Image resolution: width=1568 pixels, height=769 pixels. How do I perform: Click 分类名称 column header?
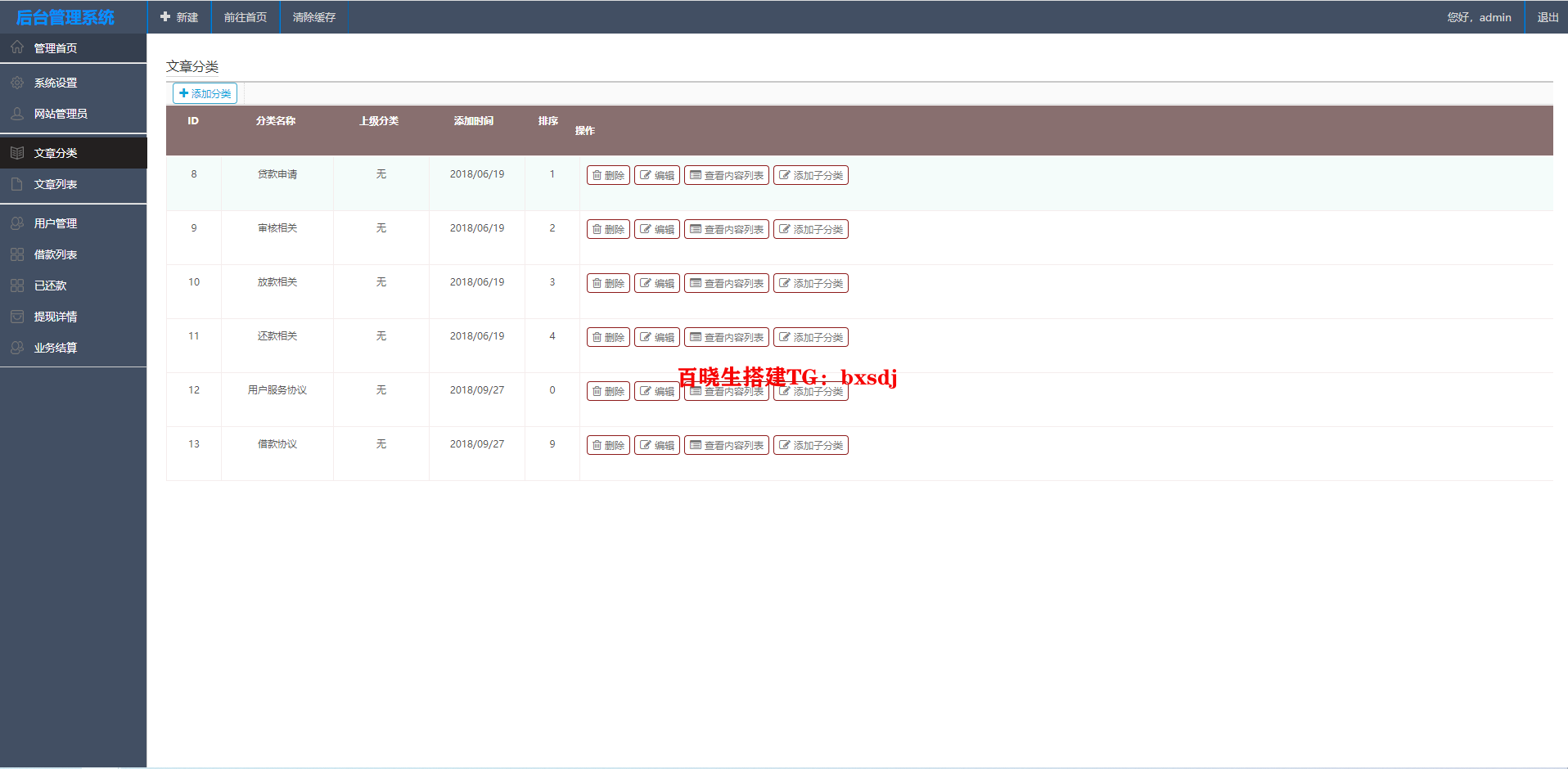[276, 121]
